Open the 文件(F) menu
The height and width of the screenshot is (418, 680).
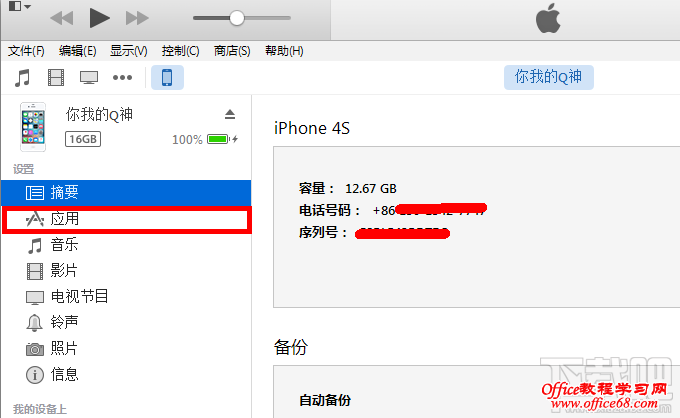pos(26,51)
